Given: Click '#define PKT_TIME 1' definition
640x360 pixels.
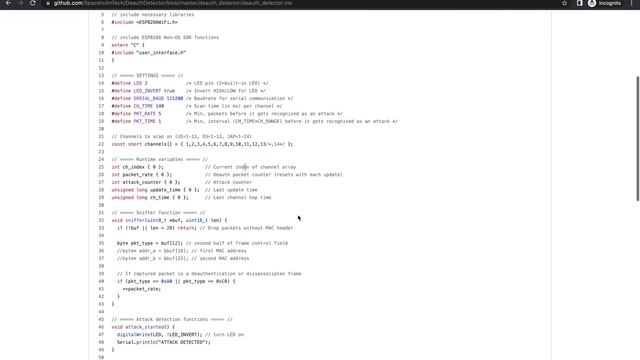Looking at the screenshot, I should (136, 121).
